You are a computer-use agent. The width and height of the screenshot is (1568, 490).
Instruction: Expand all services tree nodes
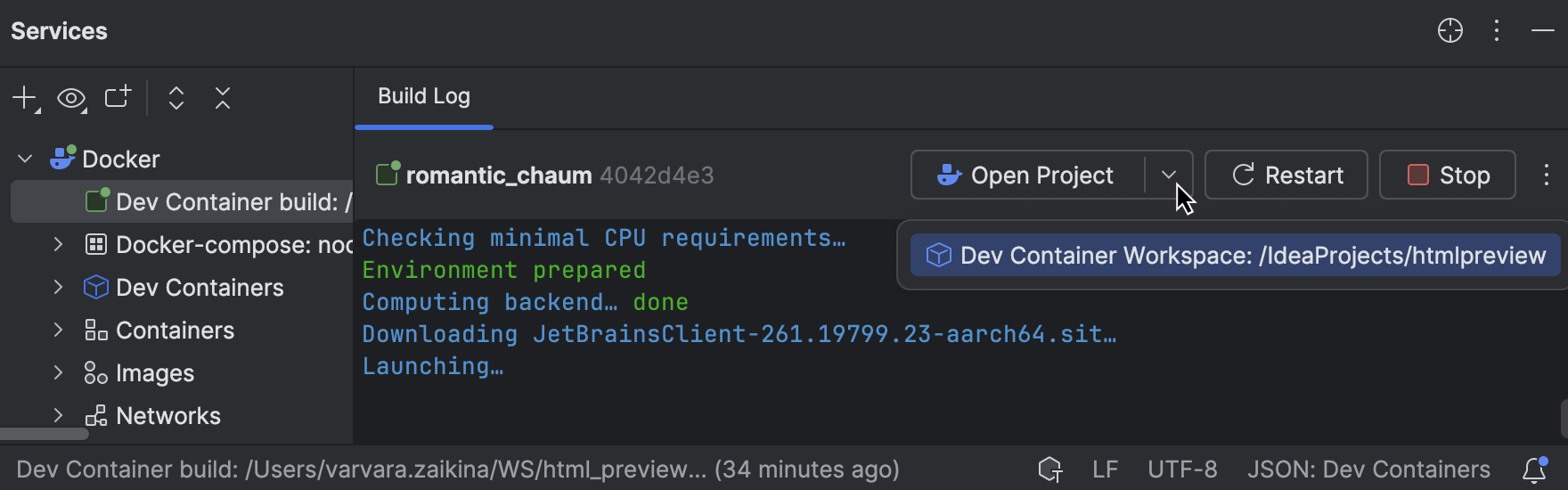tap(176, 98)
